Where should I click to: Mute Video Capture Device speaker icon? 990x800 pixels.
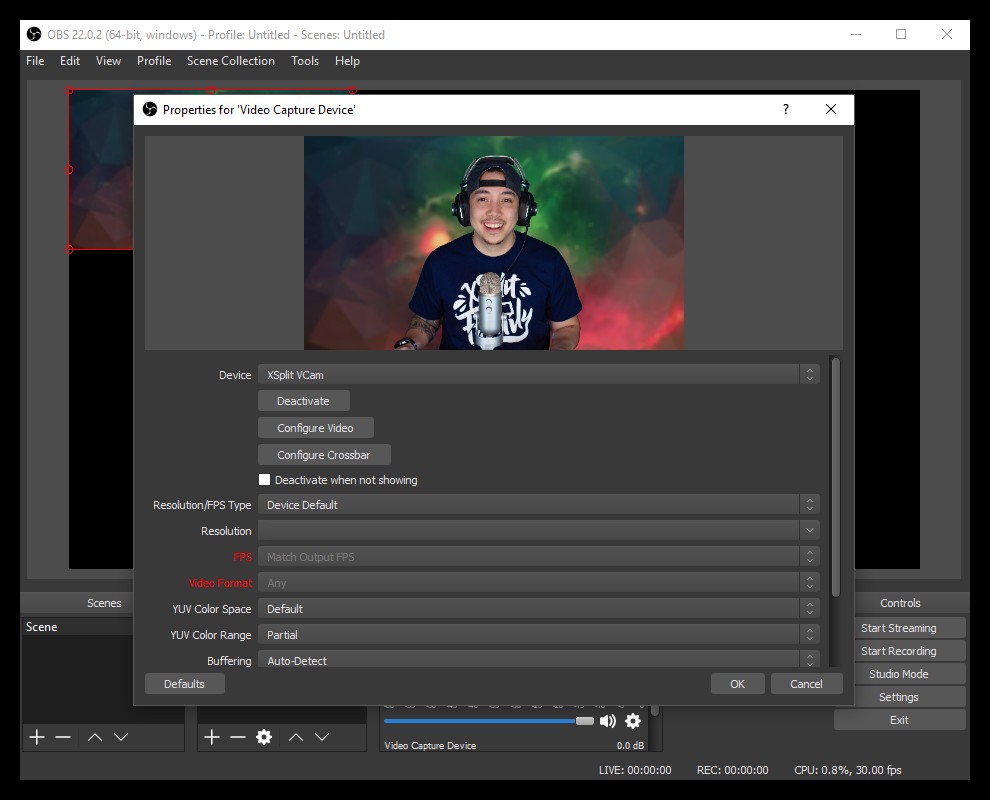(608, 721)
